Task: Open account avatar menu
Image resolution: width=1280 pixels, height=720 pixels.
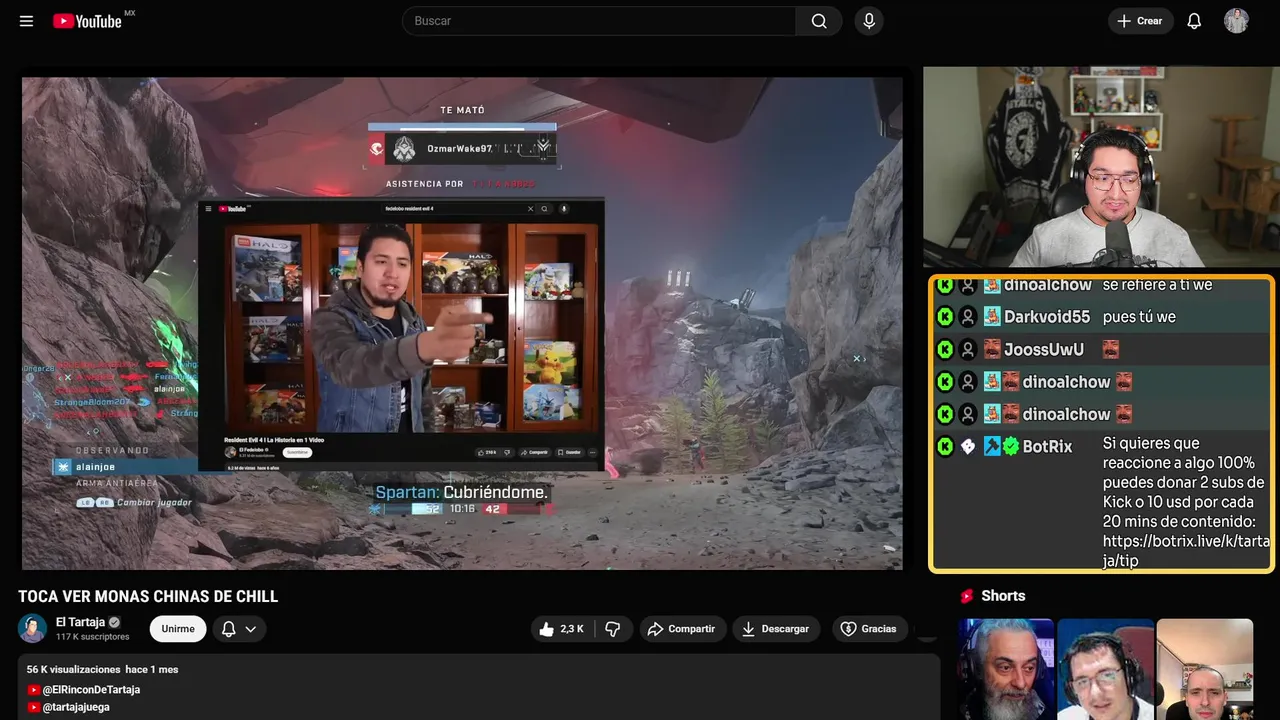Action: point(1236,21)
